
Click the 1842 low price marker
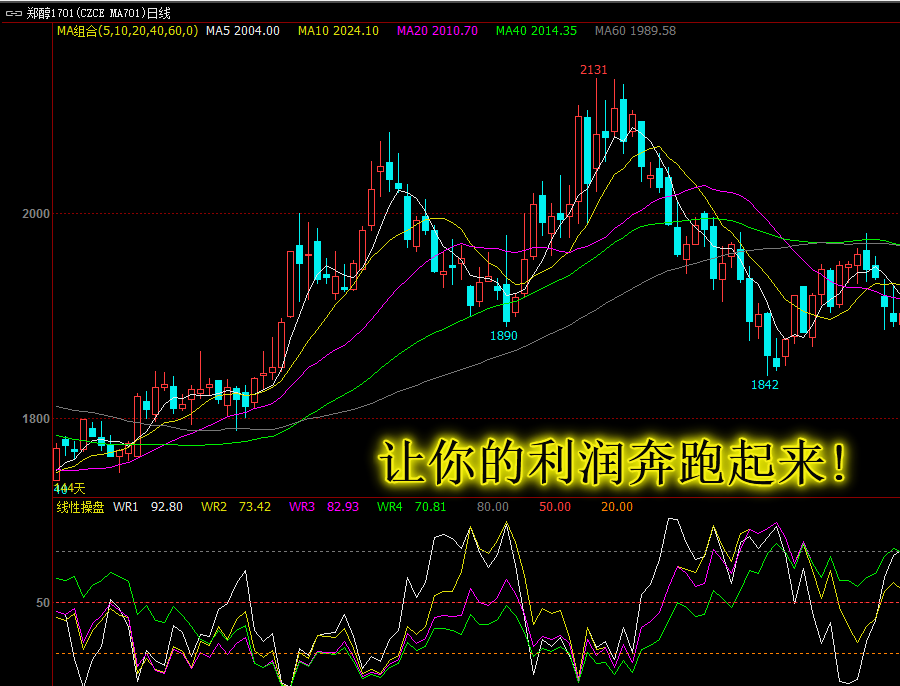click(765, 385)
